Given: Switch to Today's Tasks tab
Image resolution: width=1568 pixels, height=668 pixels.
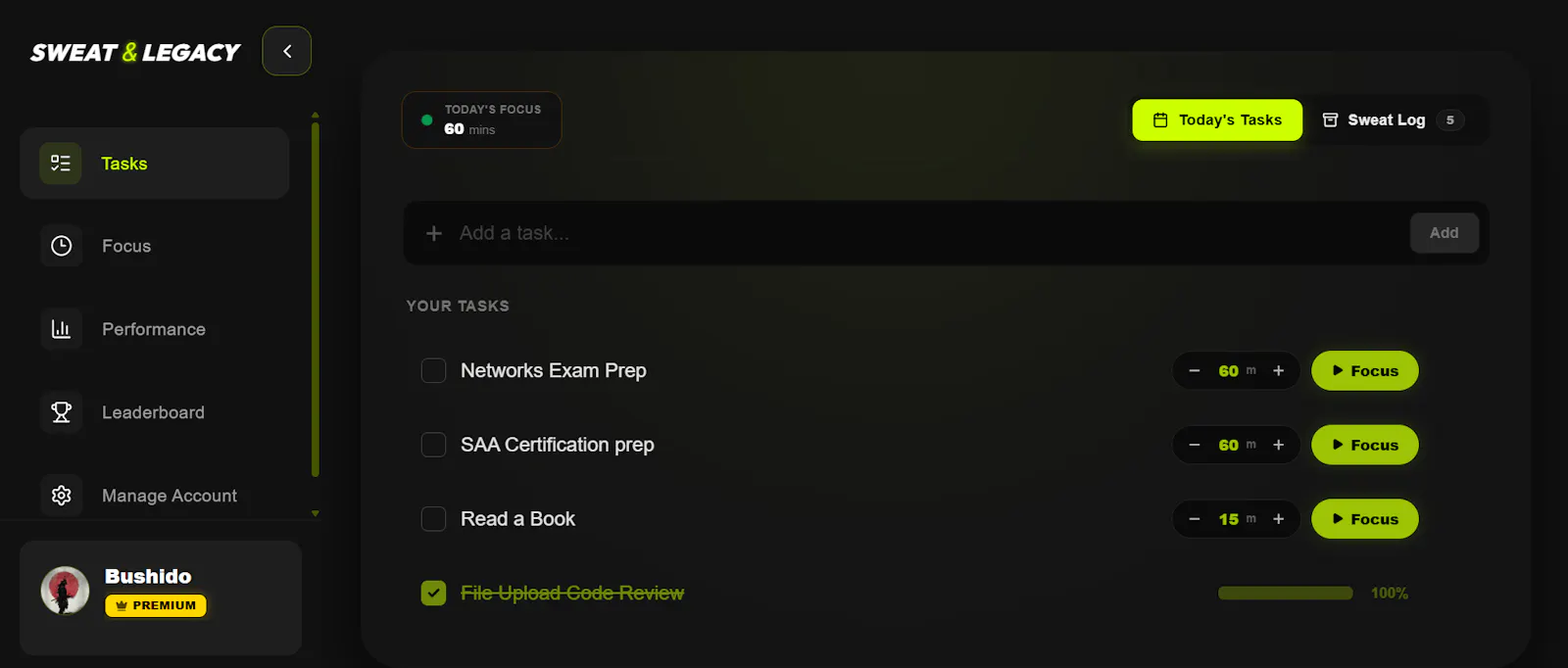Looking at the screenshot, I should point(1217,119).
